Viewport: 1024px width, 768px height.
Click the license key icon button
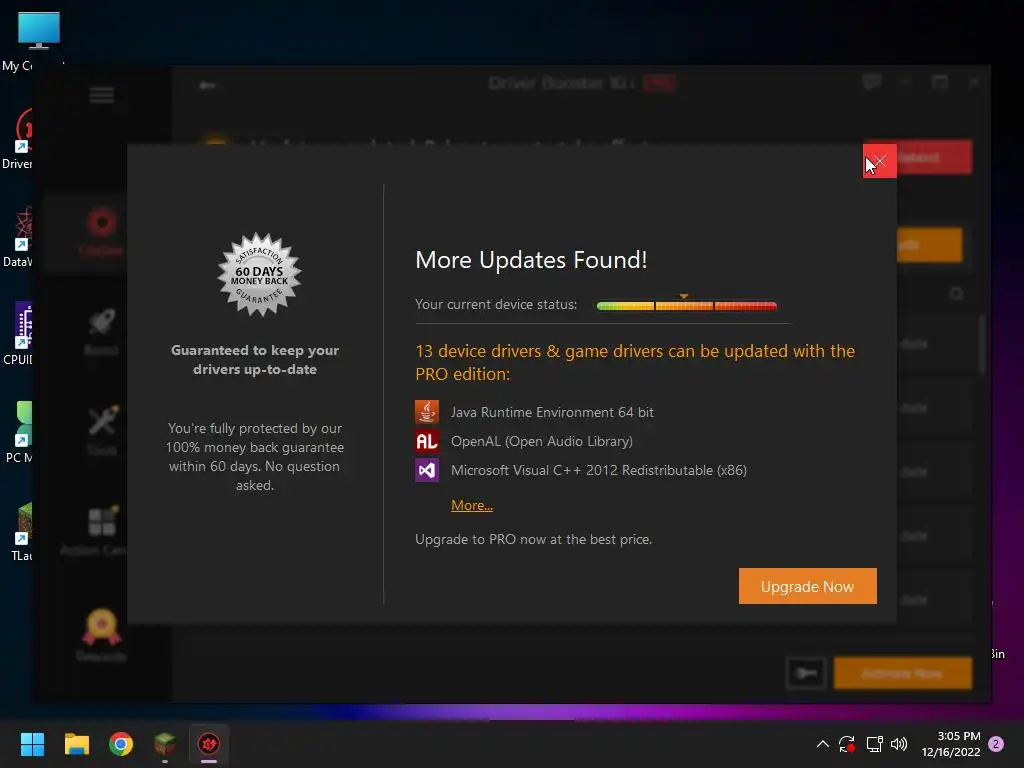[x=806, y=673]
